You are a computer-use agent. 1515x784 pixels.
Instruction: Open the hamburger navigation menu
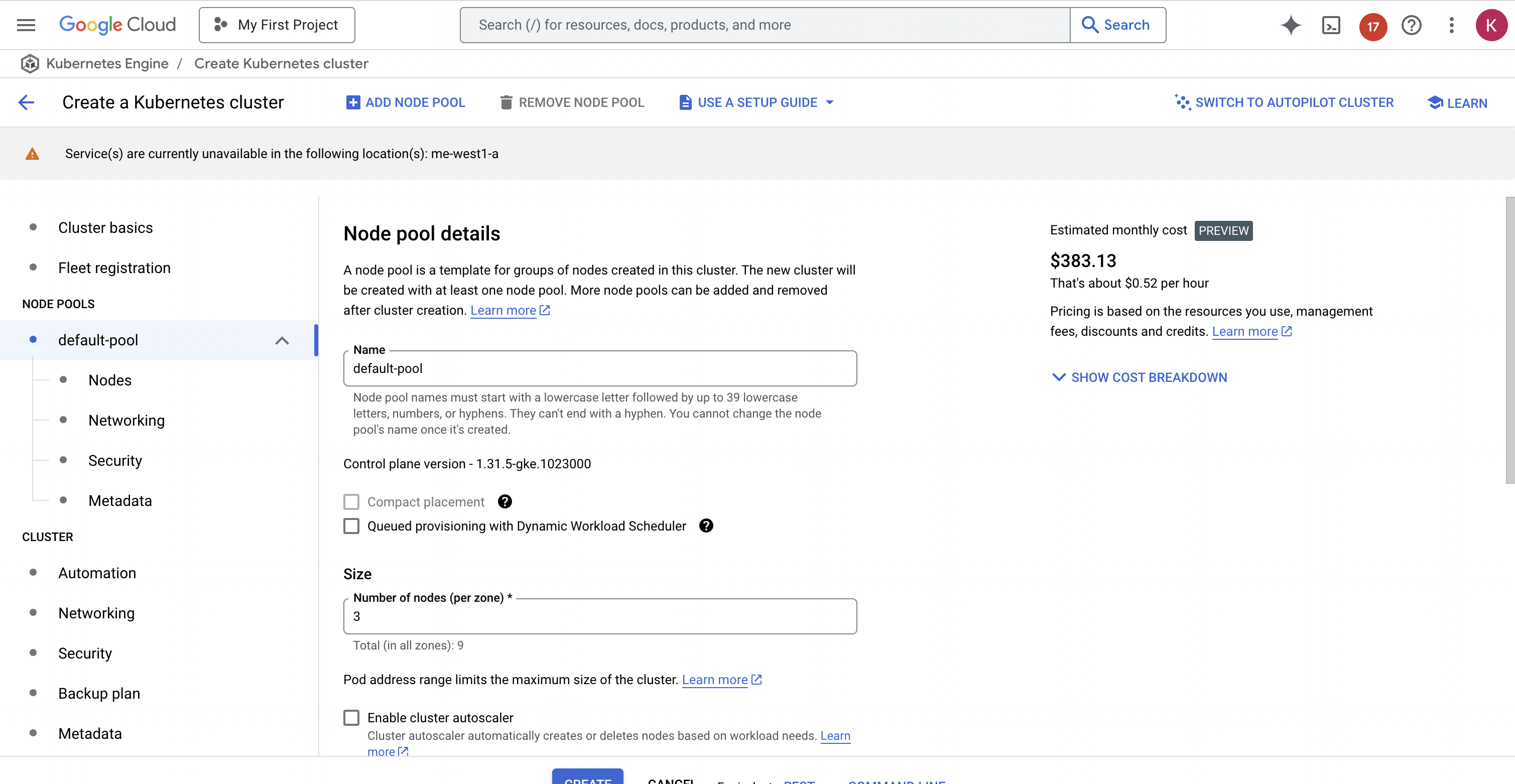[26, 25]
